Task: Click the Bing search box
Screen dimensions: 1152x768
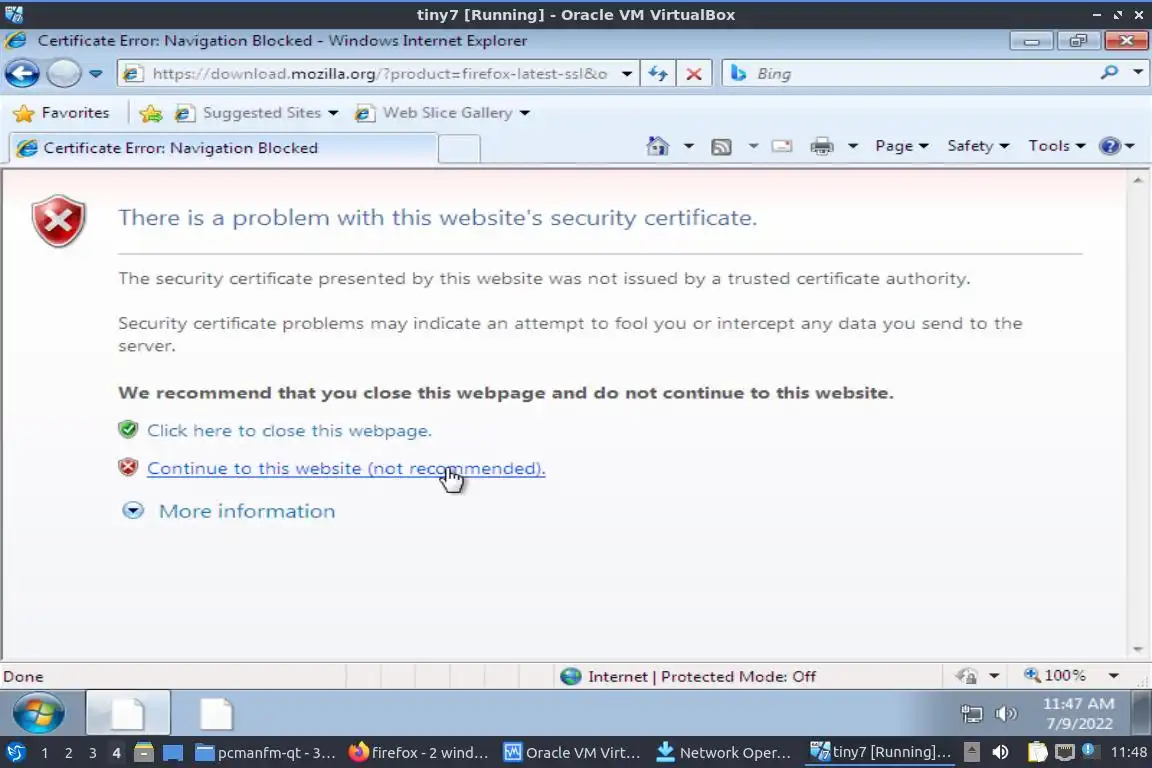Action: click(x=911, y=73)
